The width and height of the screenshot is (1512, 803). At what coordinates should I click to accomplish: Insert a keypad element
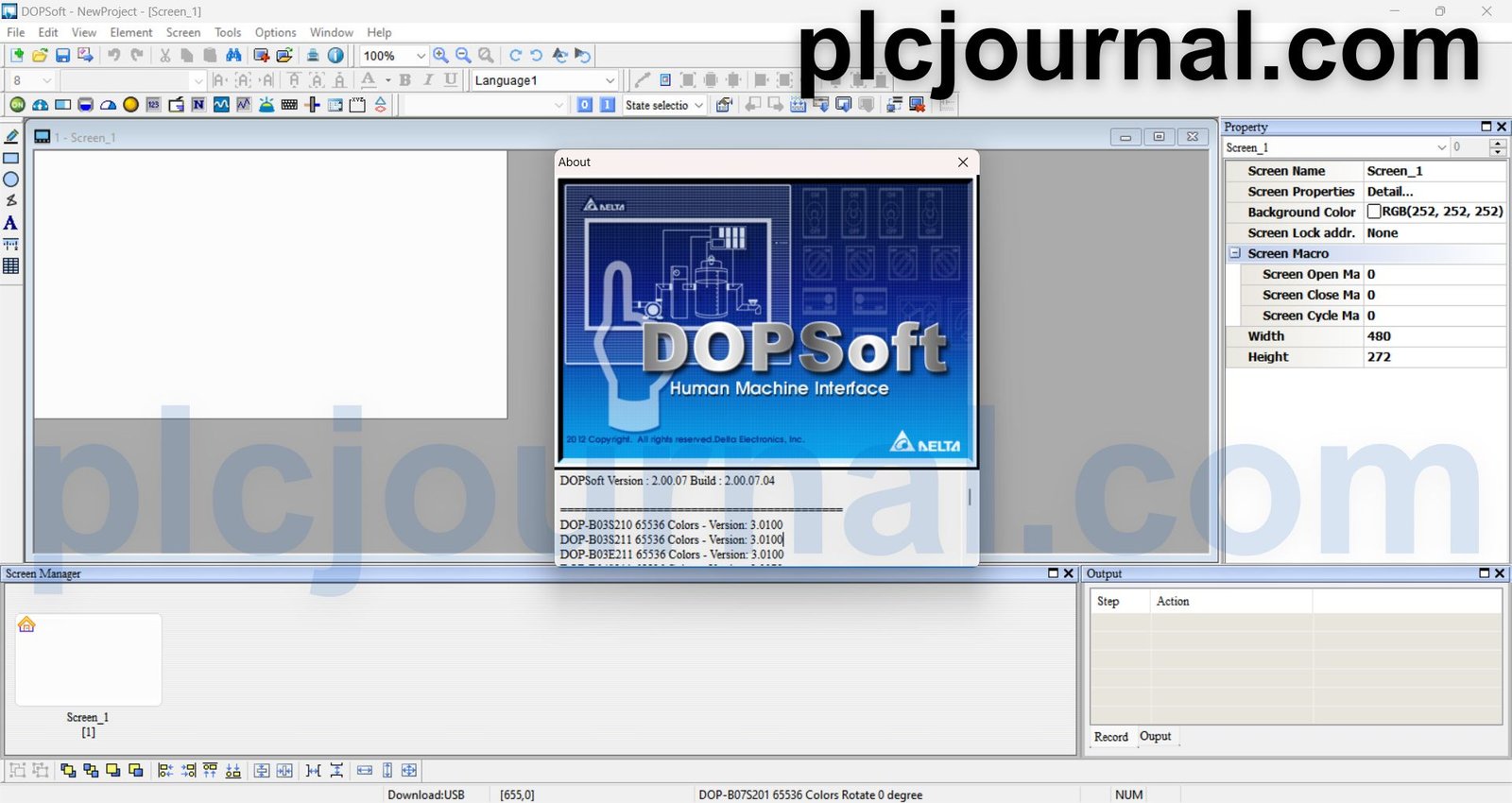point(289,105)
